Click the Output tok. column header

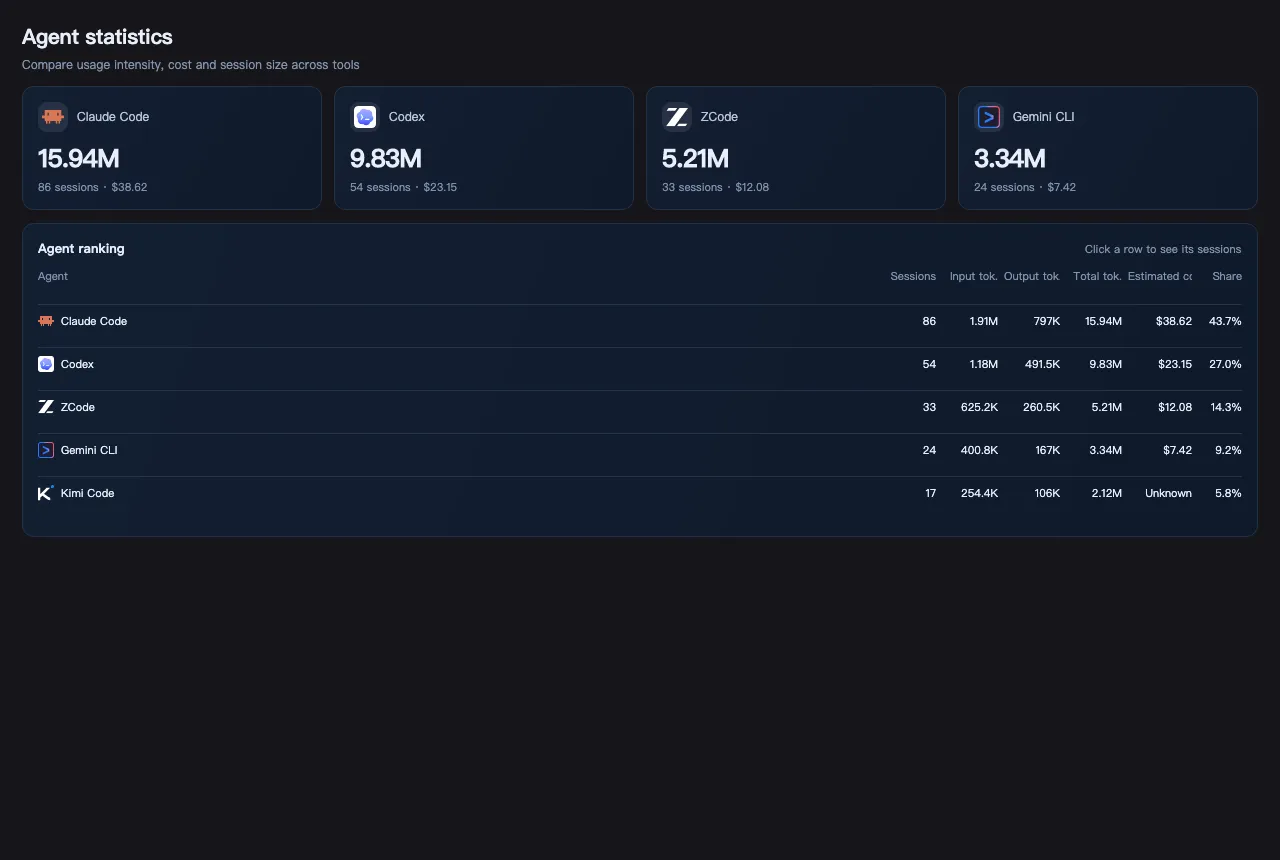click(x=1032, y=276)
